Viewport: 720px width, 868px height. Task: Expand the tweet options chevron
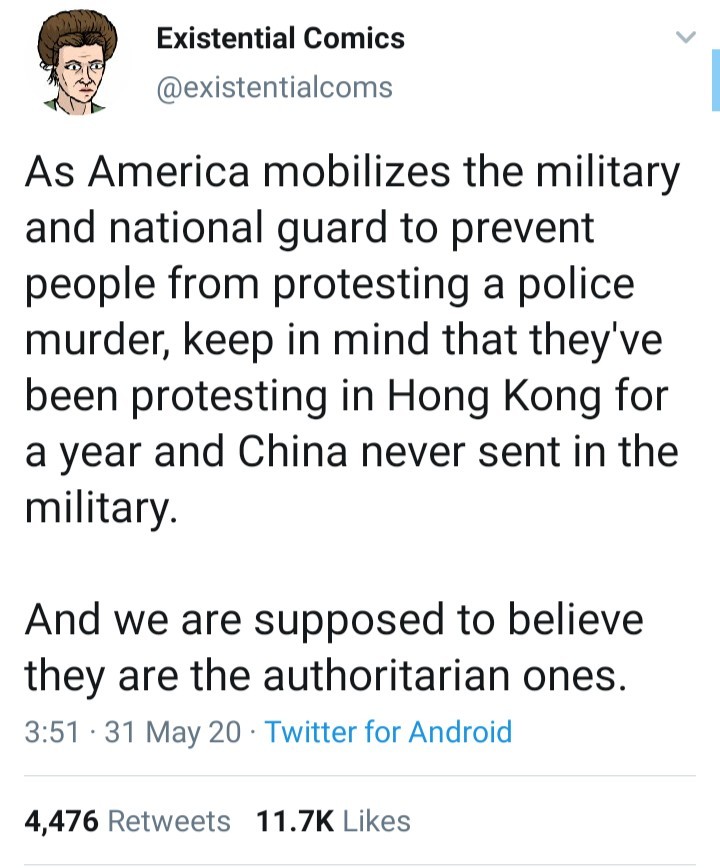(685, 40)
